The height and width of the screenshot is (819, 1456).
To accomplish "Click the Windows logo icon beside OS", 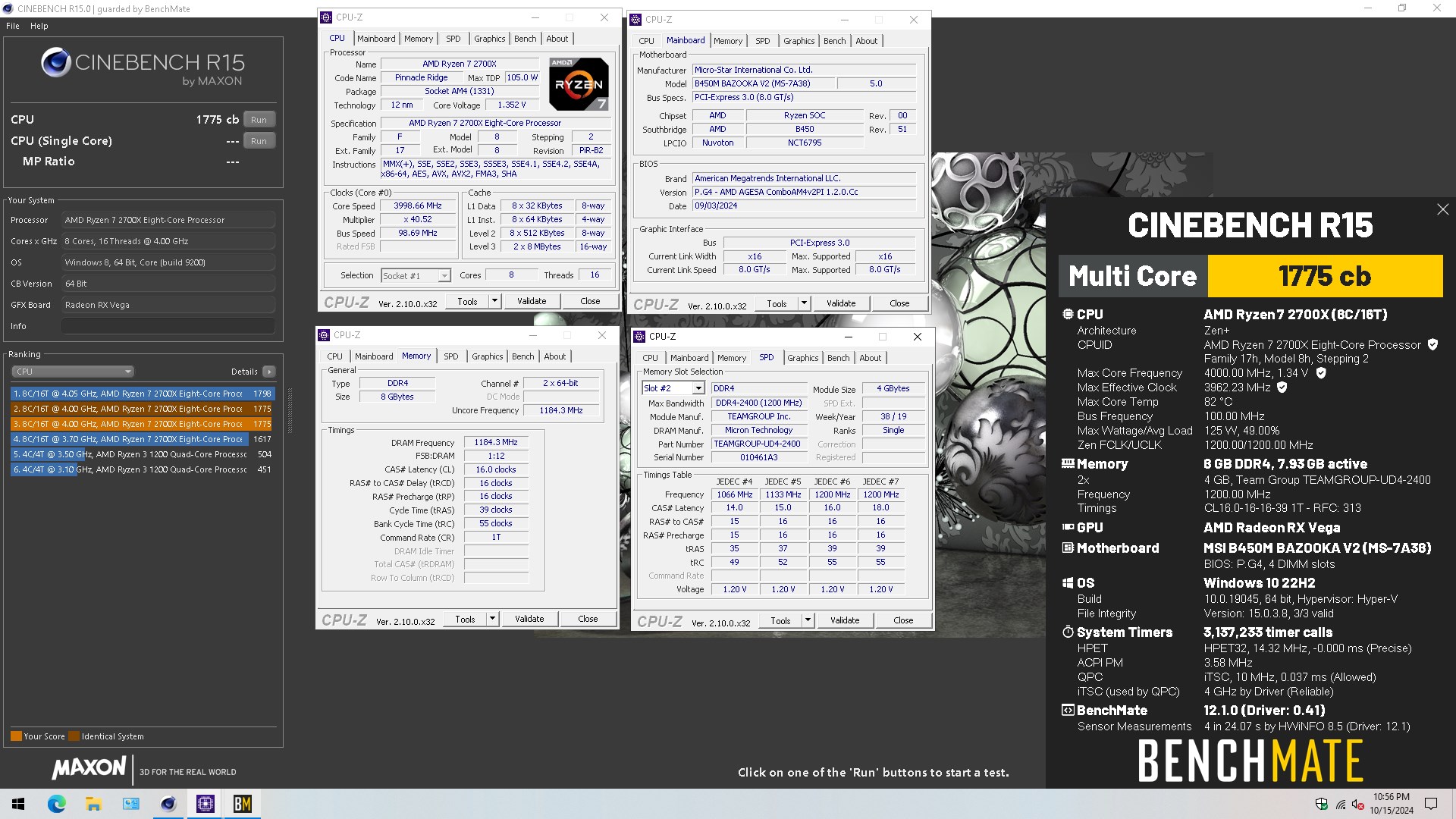I will click(x=1068, y=582).
